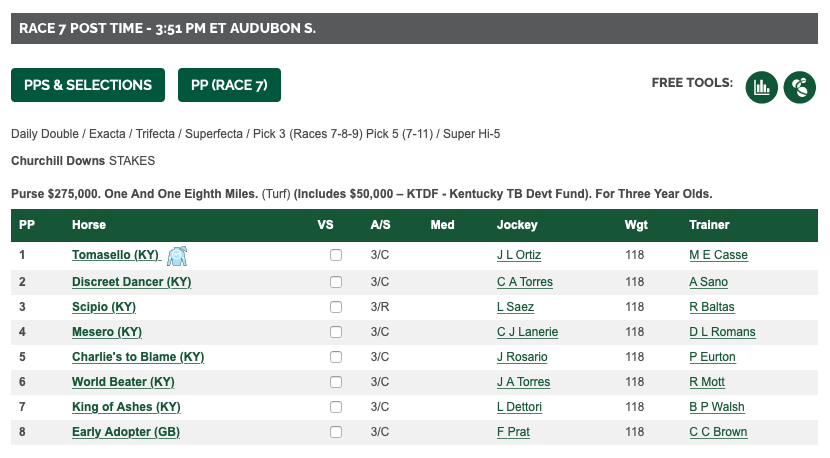
Task: Open the Discreet Dancer (KY) horse link
Action: click(x=131, y=282)
